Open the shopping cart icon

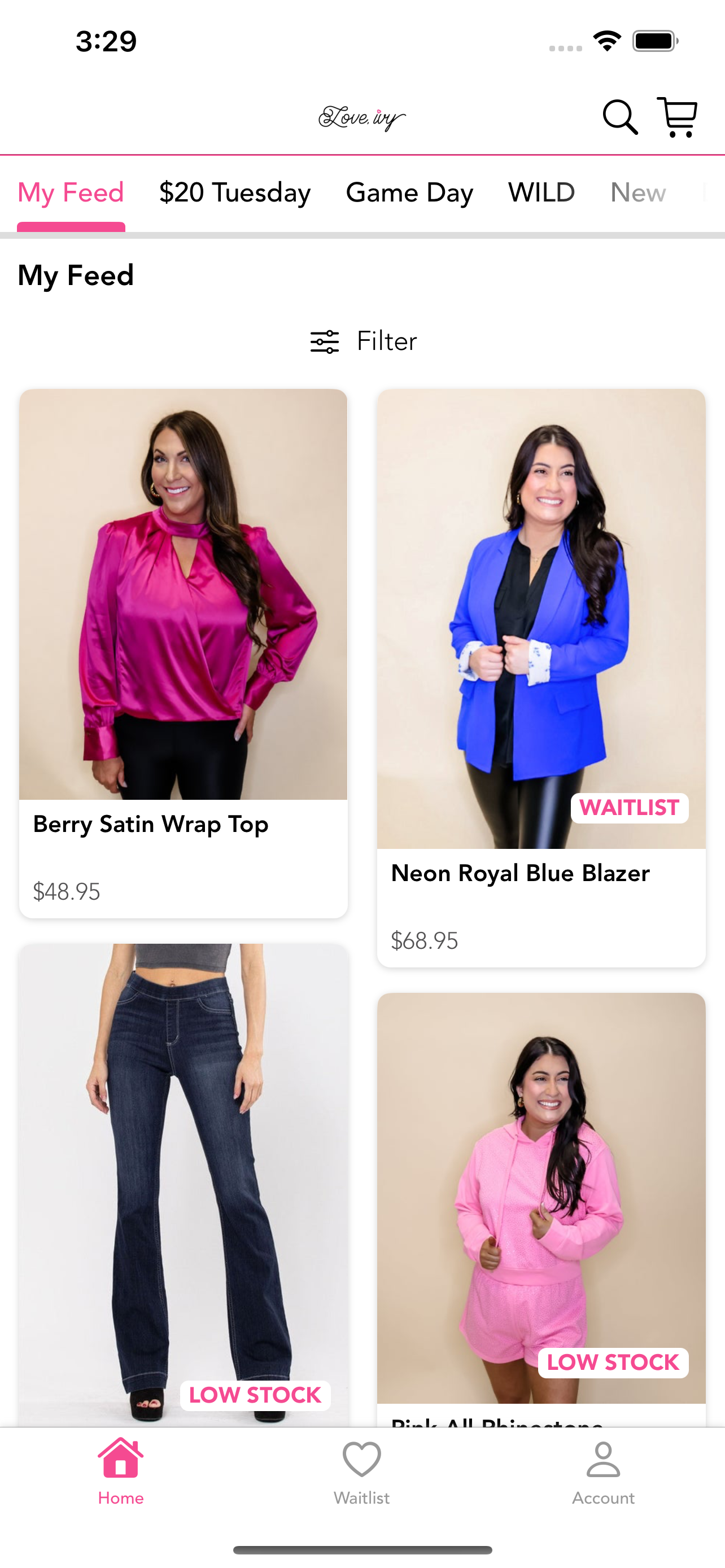click(677, 117)
